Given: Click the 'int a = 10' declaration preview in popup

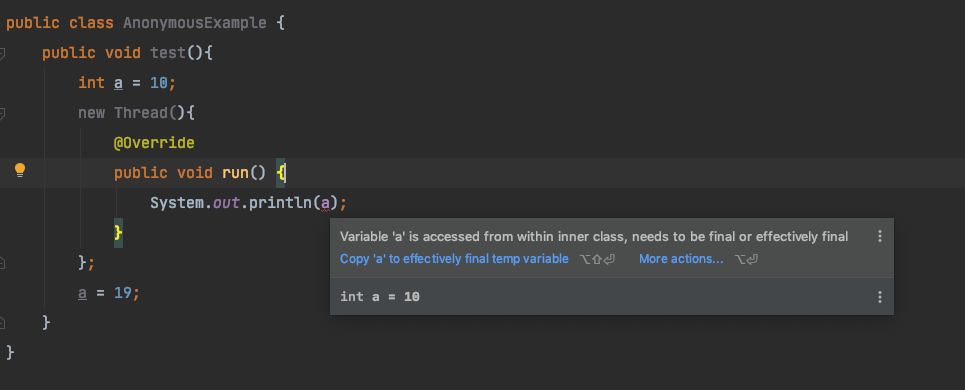Looking at the screenshot, I should pos(380,297).
